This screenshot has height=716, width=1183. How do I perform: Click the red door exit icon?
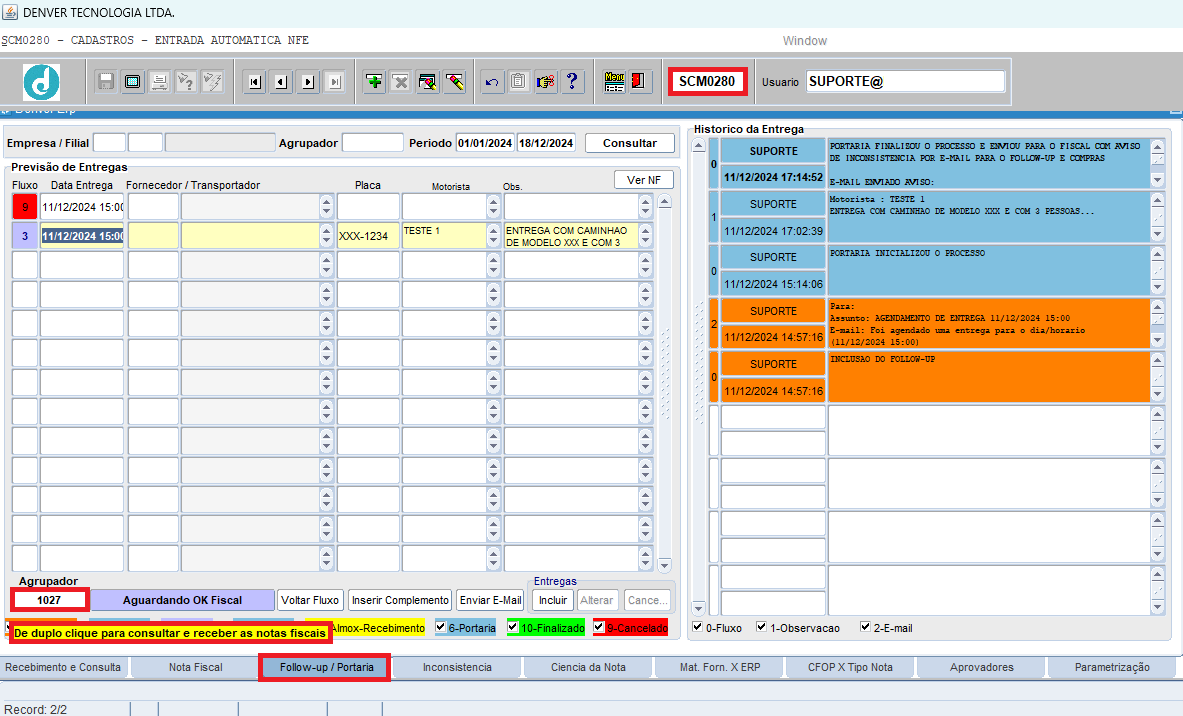640,81
